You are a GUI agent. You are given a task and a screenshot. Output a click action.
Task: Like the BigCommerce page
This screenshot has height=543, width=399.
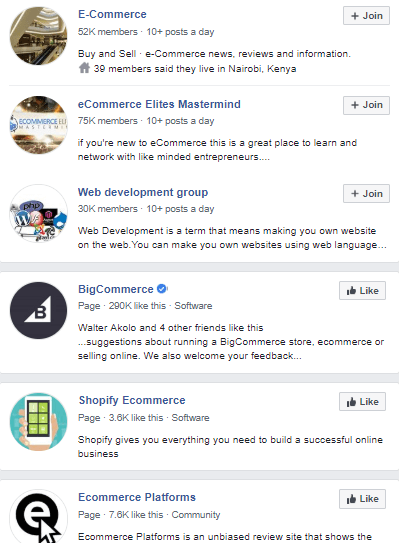362,291
